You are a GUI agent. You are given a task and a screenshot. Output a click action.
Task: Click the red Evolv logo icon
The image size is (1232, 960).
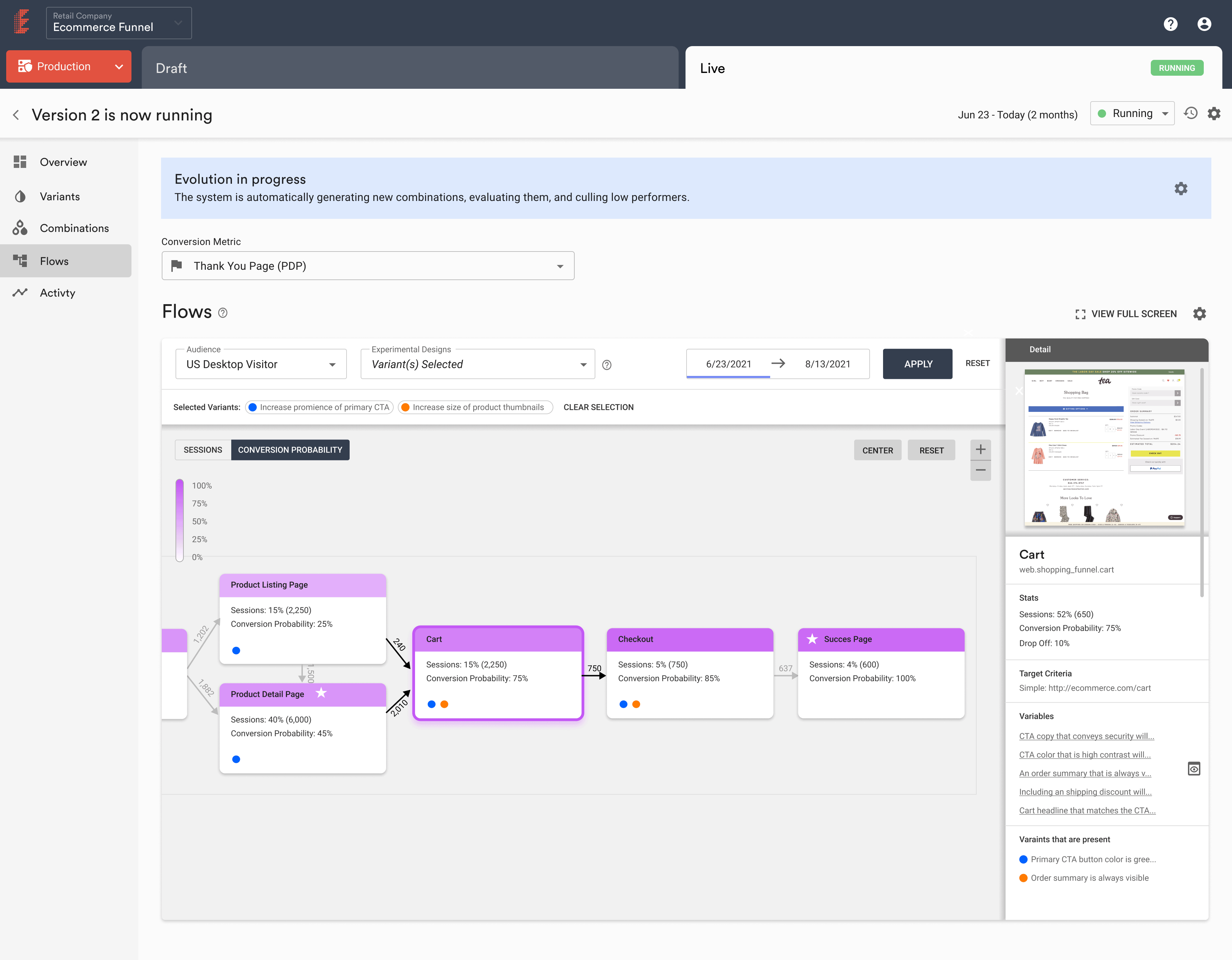tap(22, 22)
